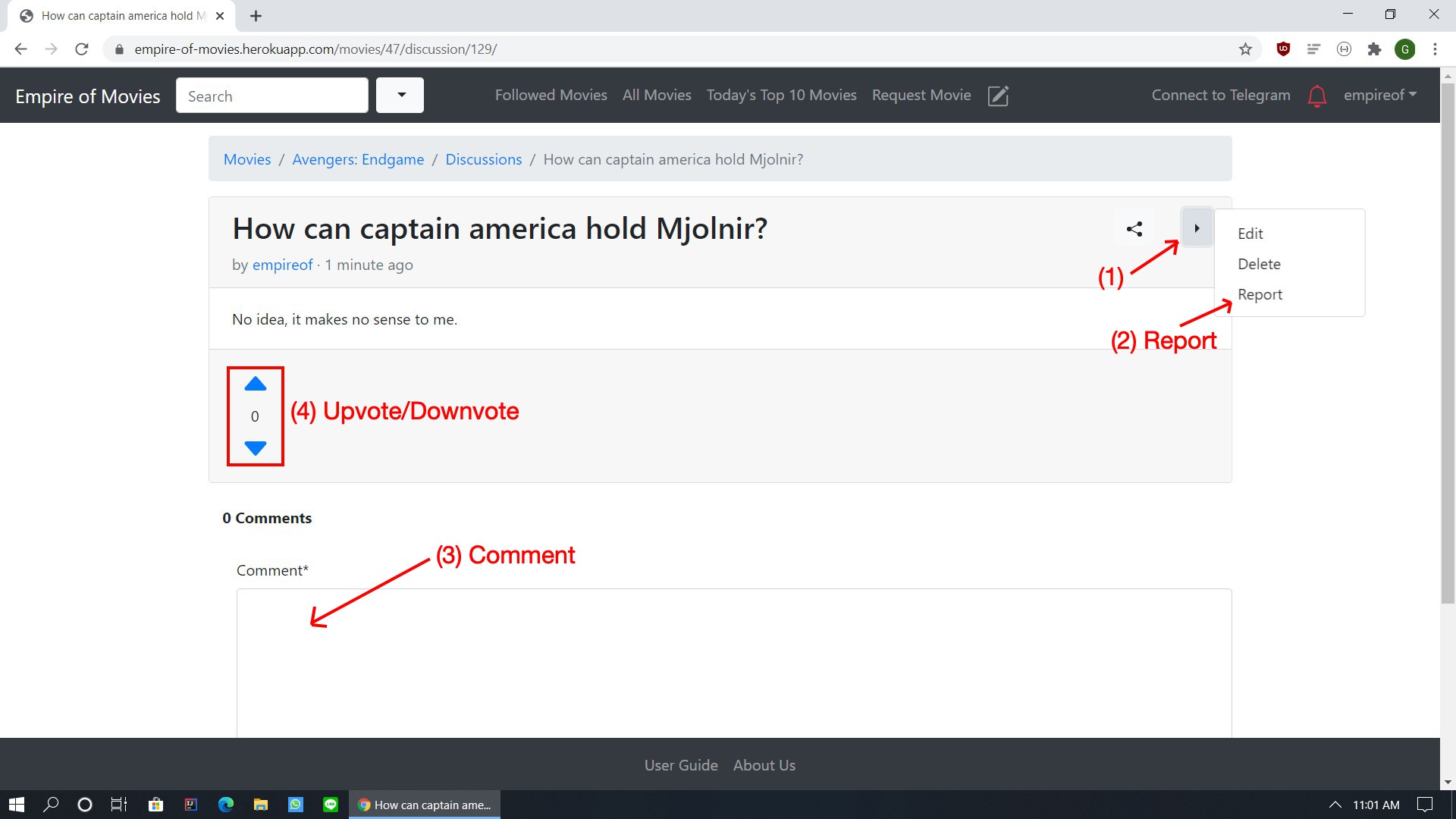Open the notification bell
Image resolution: width=1456 pixels, height=819 pixels.
1317,96
